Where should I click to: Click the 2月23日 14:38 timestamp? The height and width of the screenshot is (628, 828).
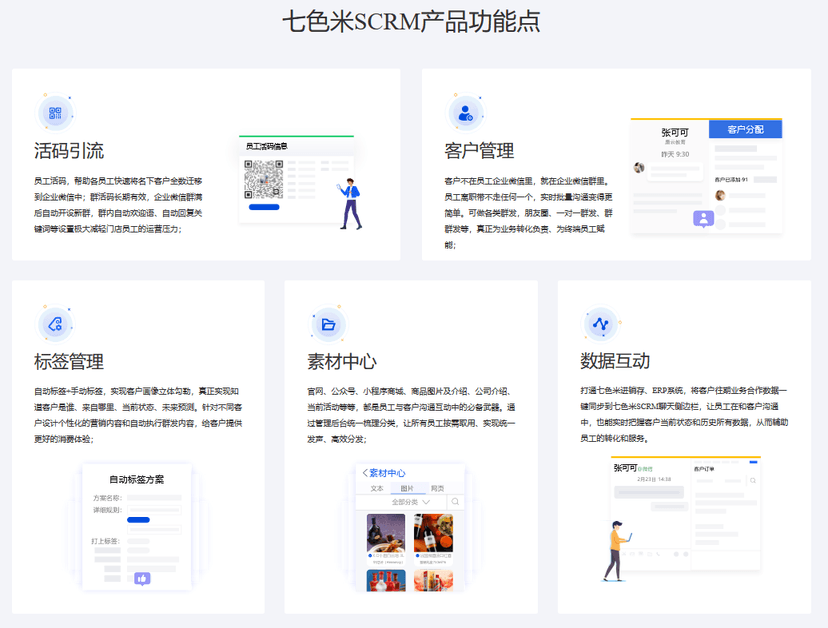click(654, 479)
